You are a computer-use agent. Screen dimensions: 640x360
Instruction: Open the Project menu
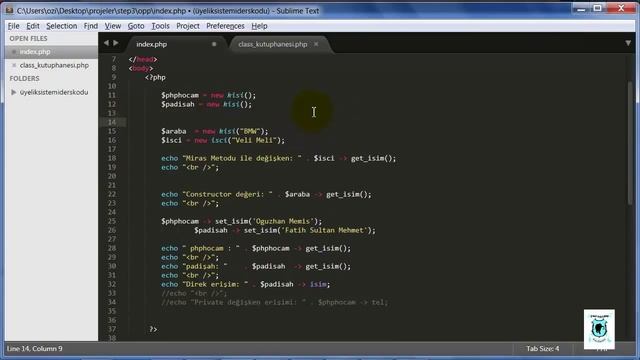coord(188,26)
